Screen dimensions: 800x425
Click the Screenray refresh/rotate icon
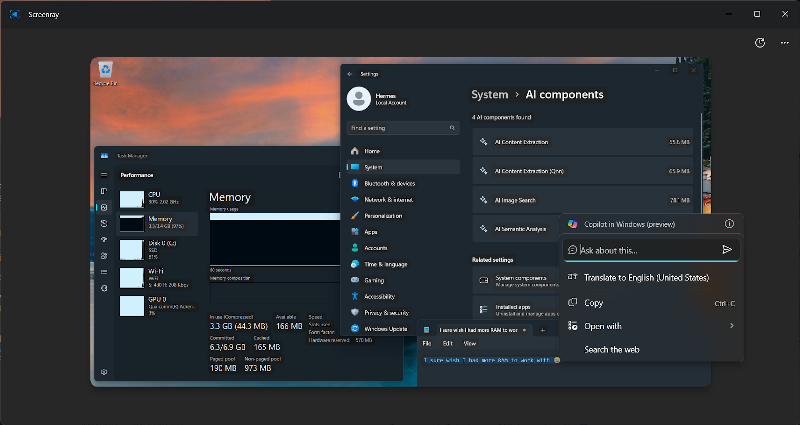click(x=760, y=43)
